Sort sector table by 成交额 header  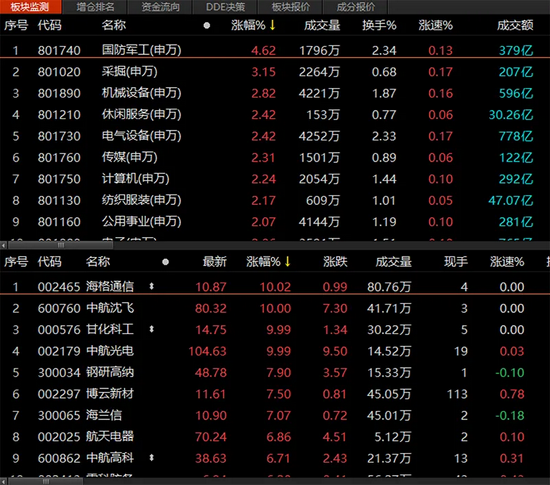coord(515,25)
